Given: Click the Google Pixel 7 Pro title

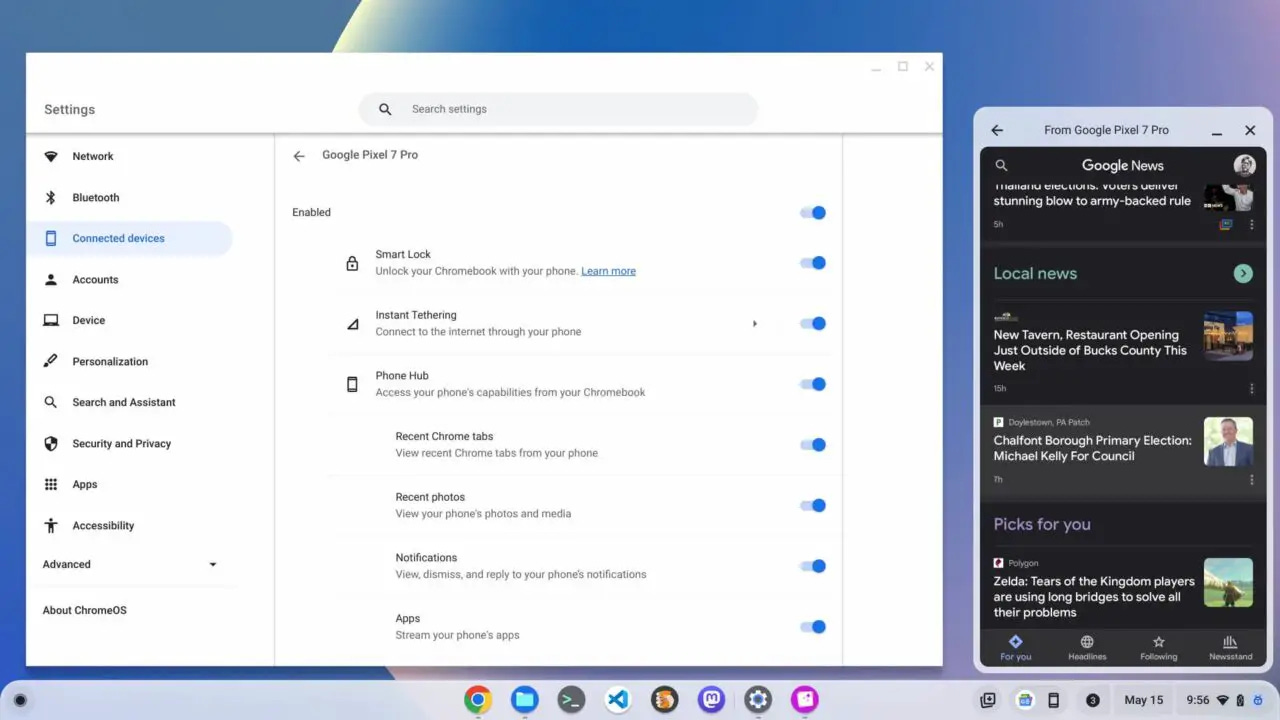Looking at the screenshot, I should point(370,156).
